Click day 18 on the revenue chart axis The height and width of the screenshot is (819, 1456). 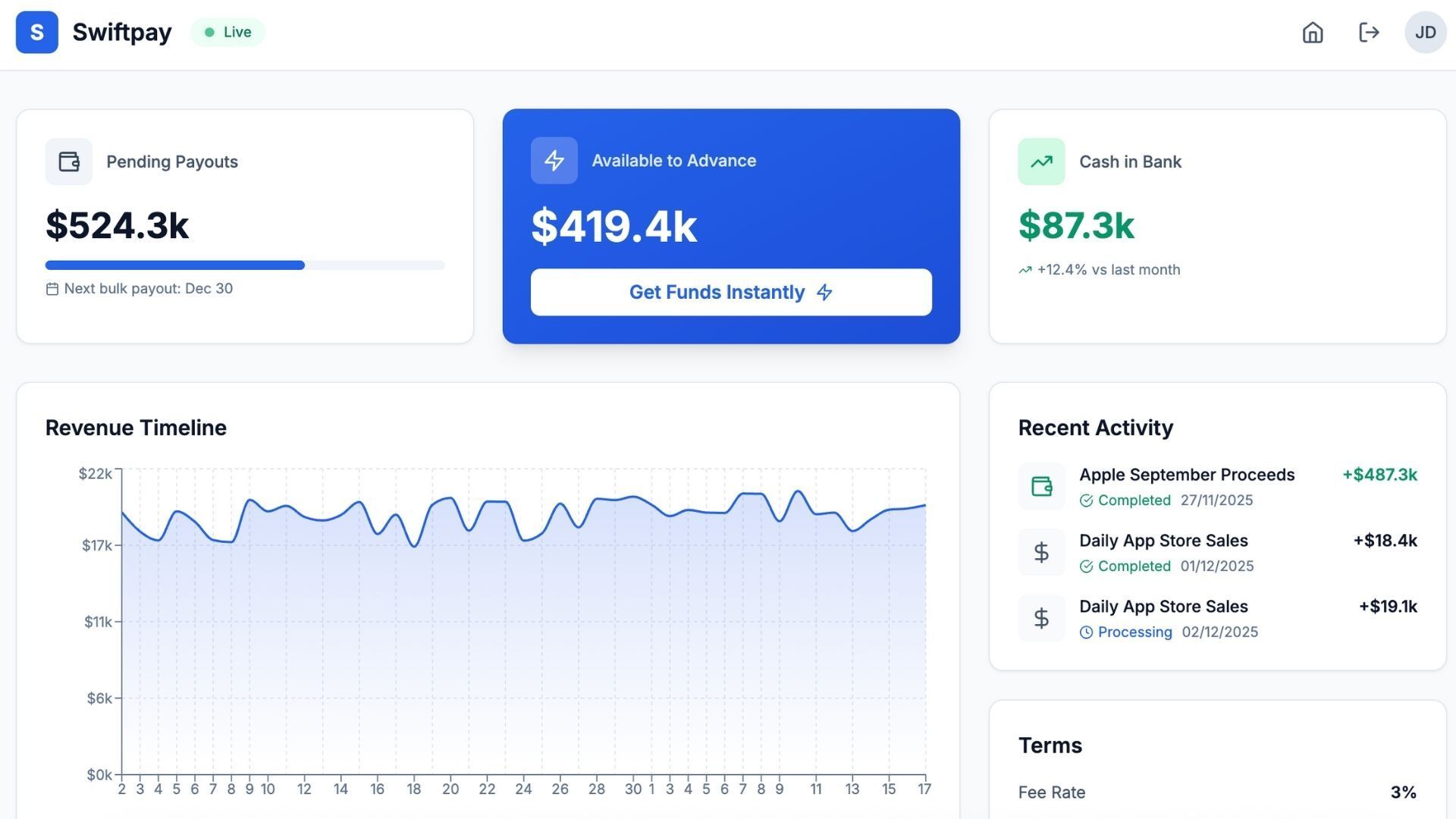(x=413, y=789)
